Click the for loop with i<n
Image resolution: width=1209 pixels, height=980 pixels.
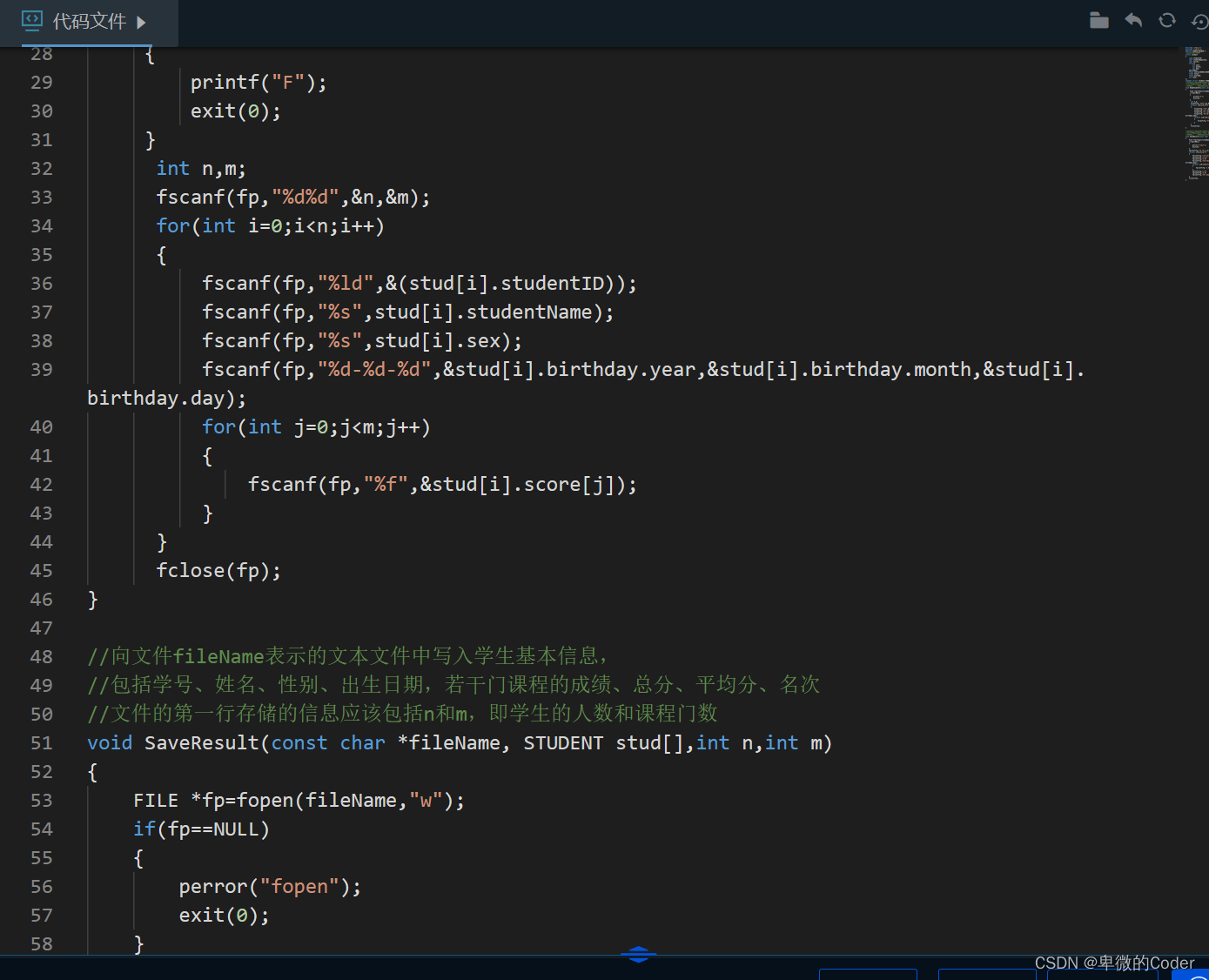point(270,226)
